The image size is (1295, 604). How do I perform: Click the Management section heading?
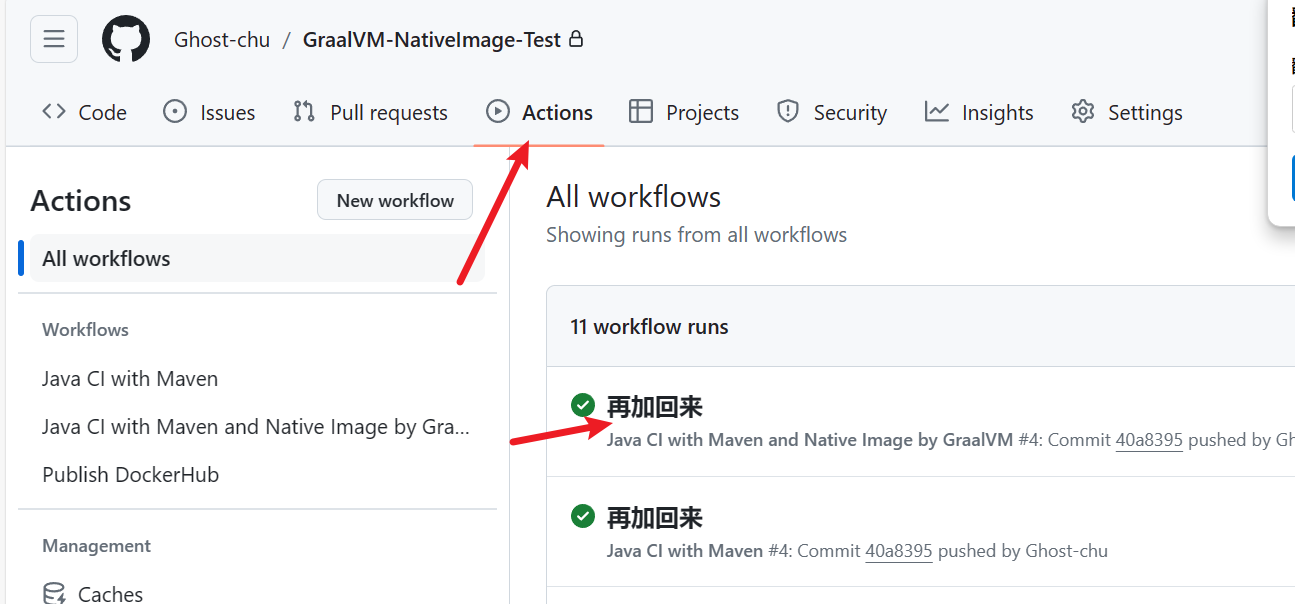point(96,546)
